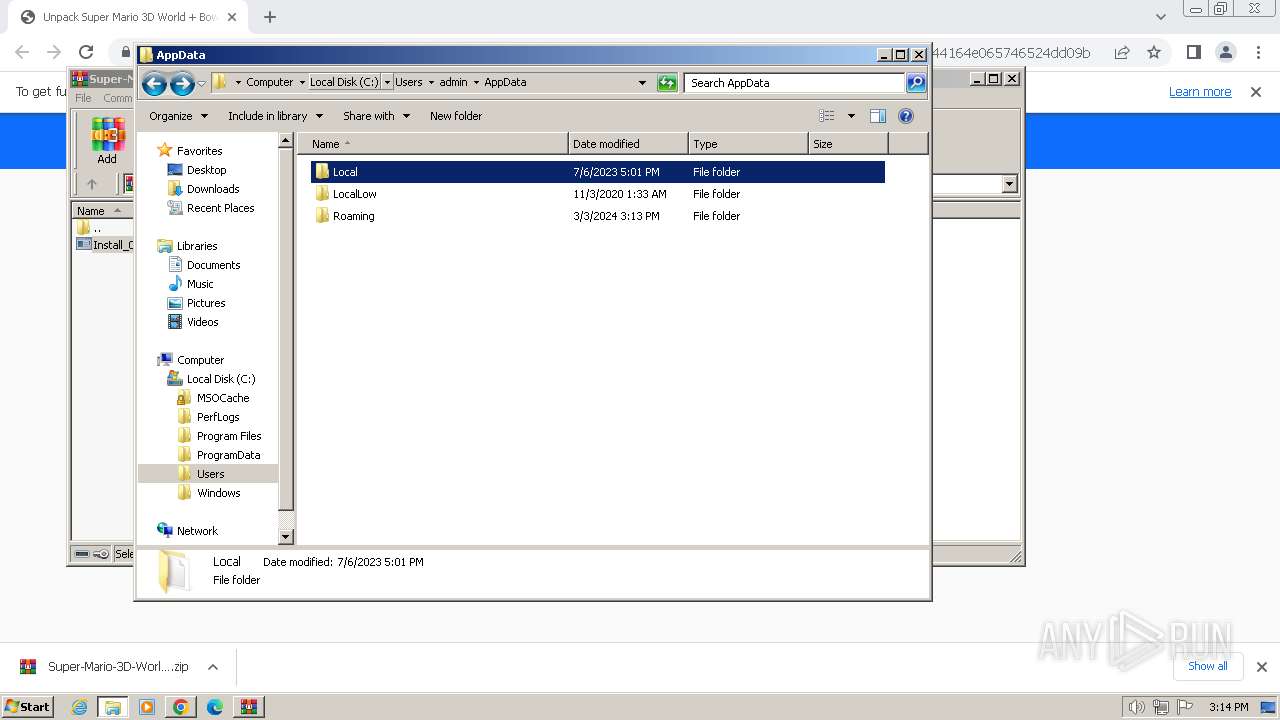Click Chrome share page icon
The width and height of the screenshot is (1280, 720).
coord(1122,52)
